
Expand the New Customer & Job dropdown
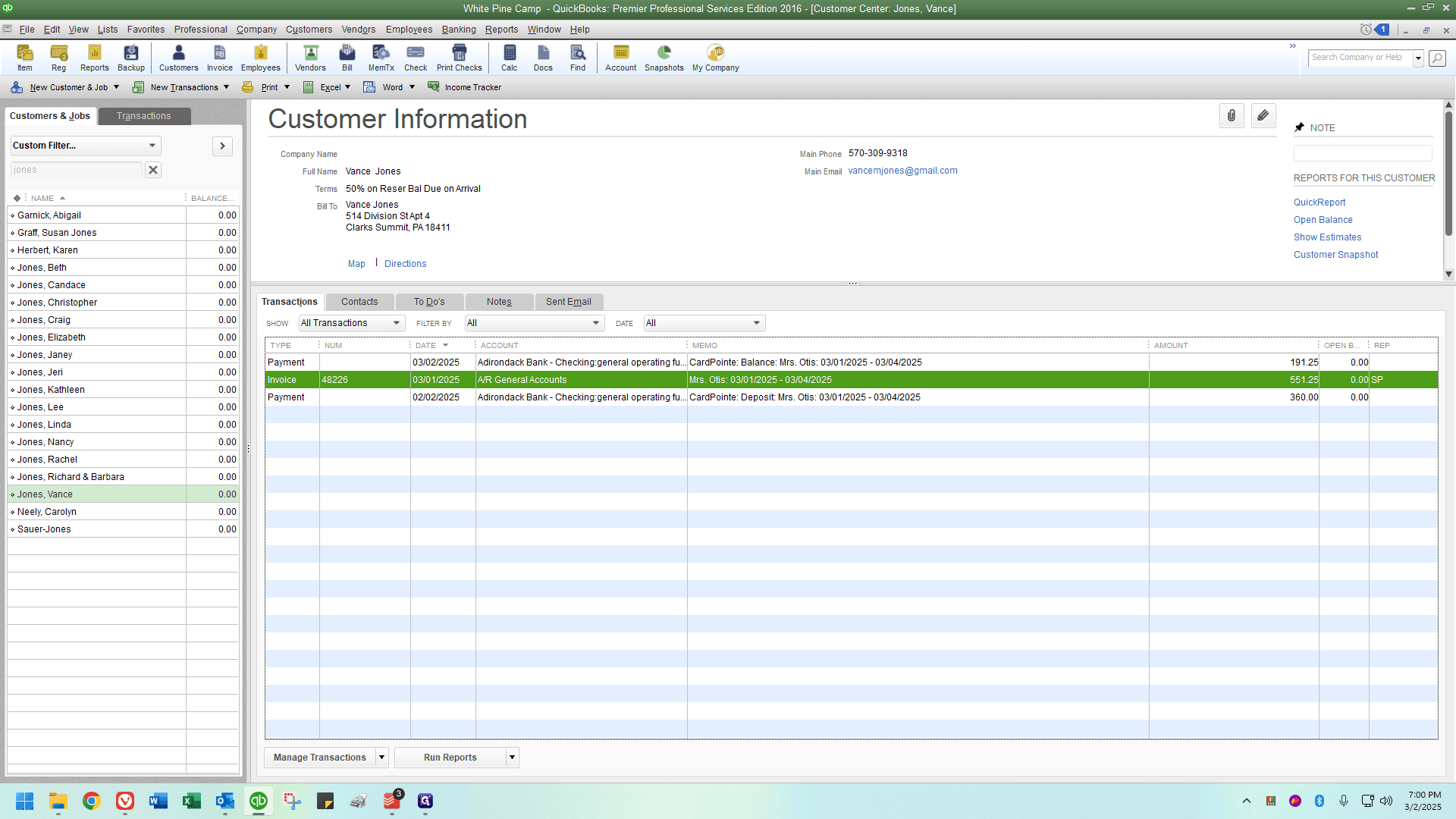pos(116,87)
